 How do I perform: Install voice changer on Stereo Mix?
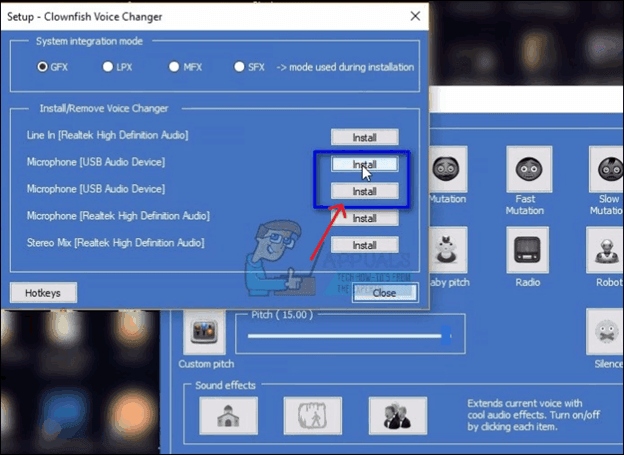click(364, 245)
